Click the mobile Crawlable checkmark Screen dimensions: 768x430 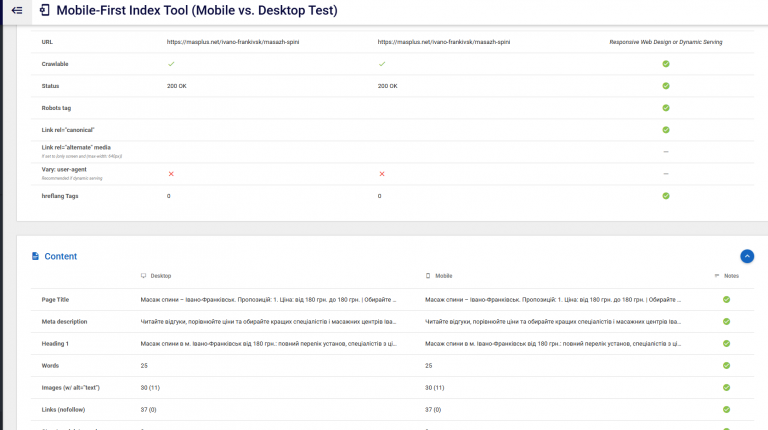click(x=382, y=64)
